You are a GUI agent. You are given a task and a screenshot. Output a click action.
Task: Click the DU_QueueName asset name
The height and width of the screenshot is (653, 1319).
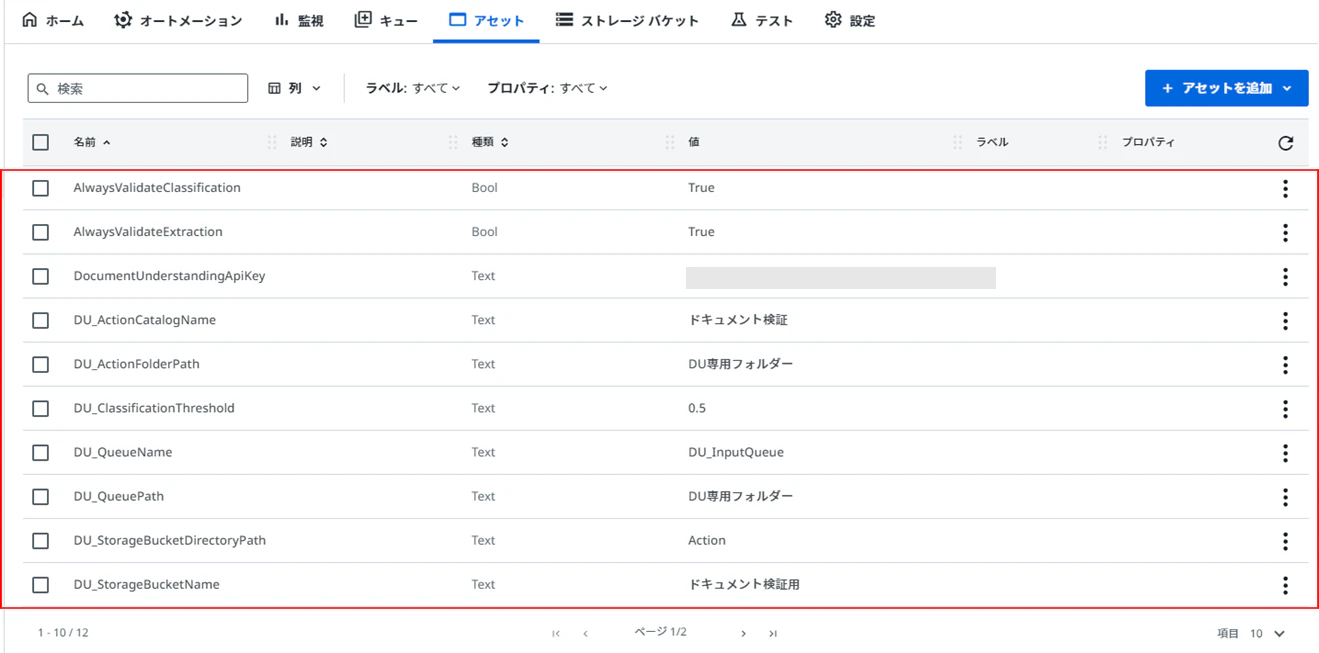pos(123,452)
